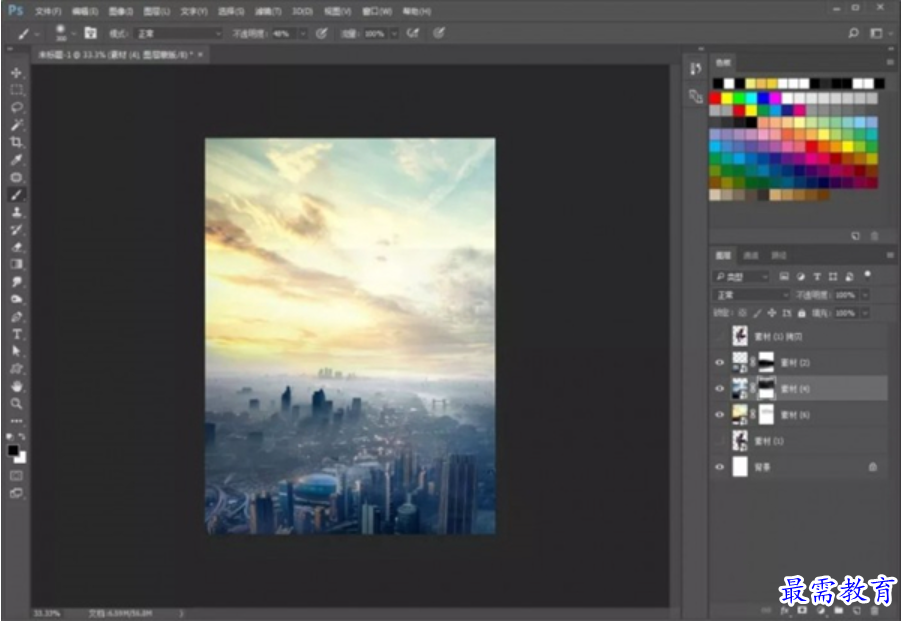Open layer opacity dropdown arrow
903x622 pixels.
pos(865,295)
